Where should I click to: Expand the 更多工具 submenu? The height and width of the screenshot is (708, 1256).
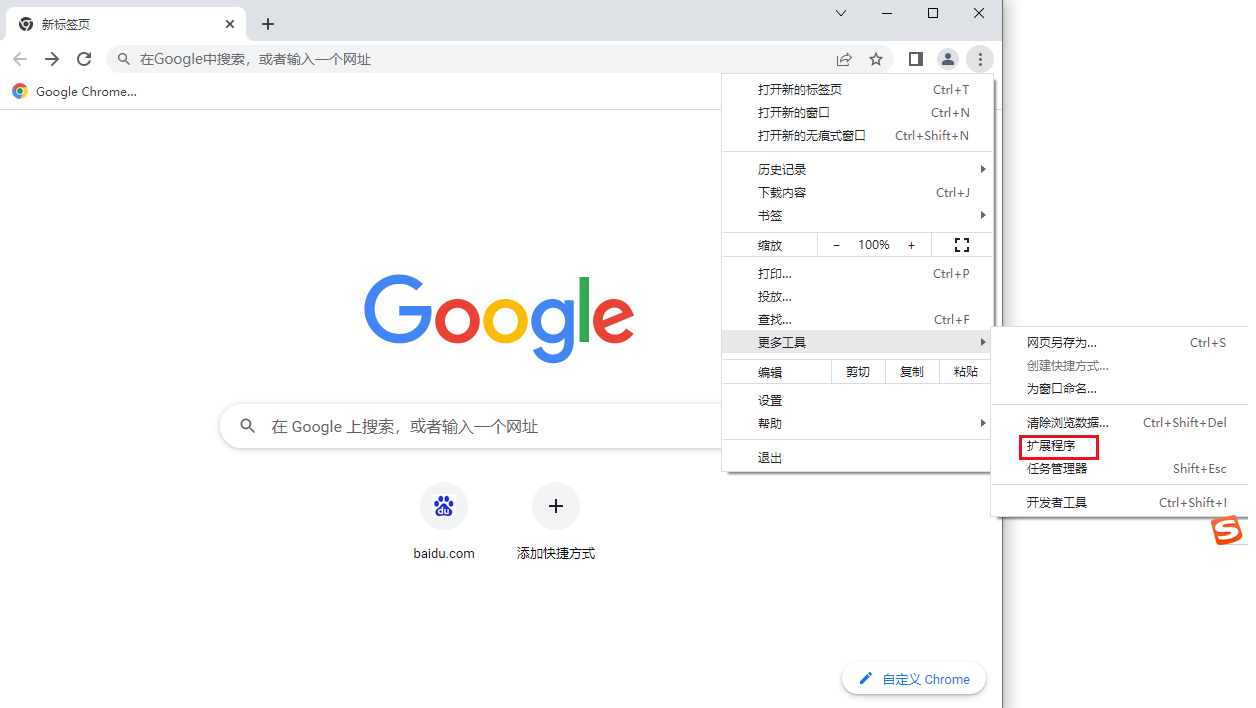click(858, 342)
